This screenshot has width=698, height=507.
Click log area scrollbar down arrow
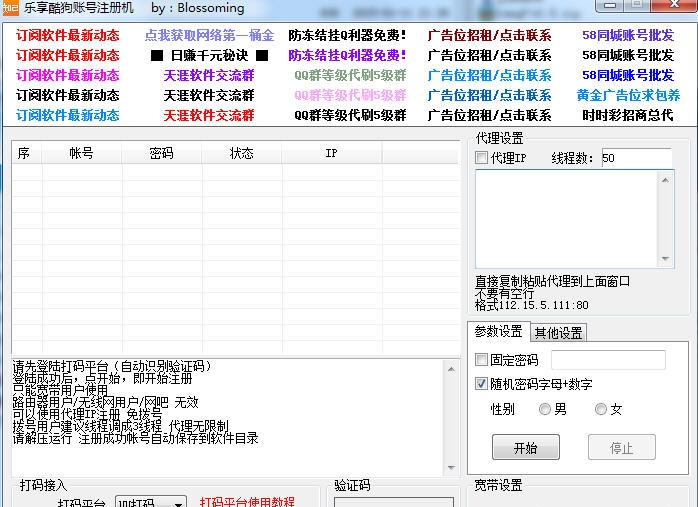(x=451, y=467)
